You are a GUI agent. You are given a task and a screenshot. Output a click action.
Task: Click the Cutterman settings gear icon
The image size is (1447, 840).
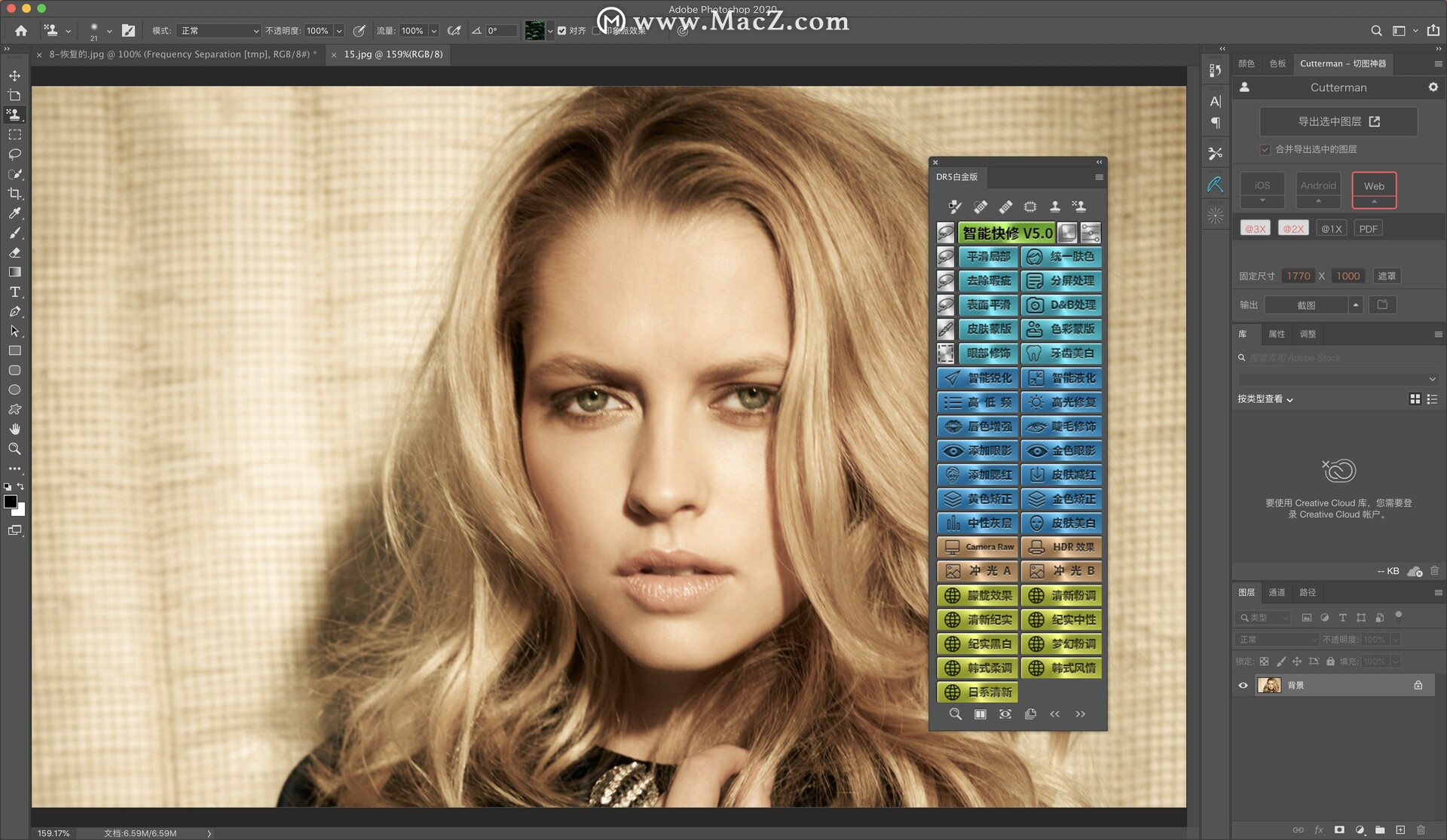[x=1433, y=87]
